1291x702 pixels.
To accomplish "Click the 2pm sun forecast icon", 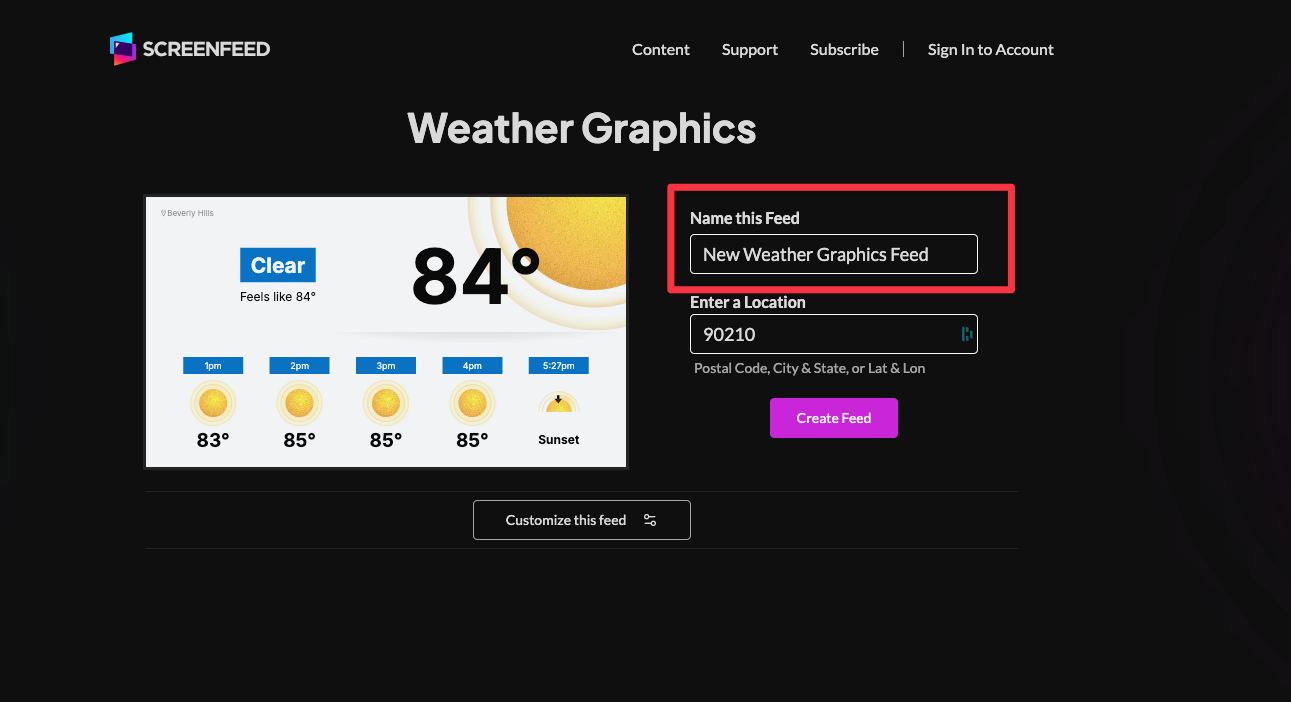I will click(x=299, y=404).
